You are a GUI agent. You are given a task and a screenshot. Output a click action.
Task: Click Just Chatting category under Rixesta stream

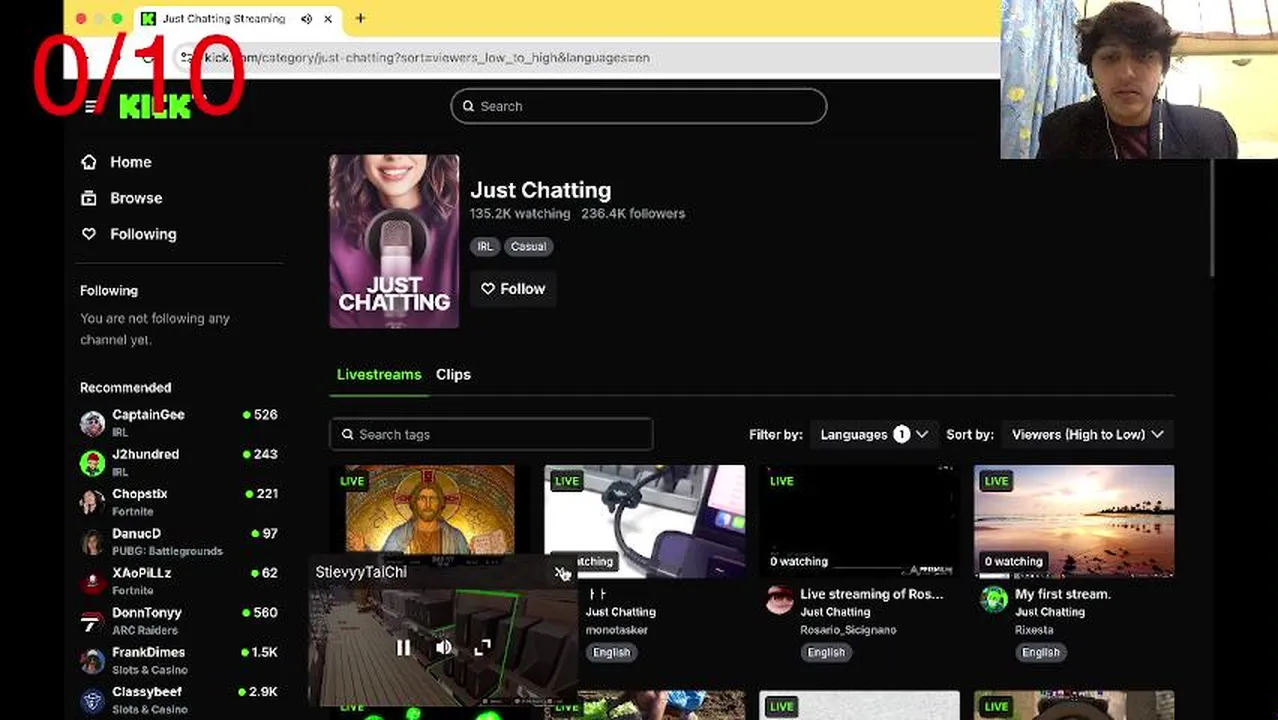pos(1050,612)
